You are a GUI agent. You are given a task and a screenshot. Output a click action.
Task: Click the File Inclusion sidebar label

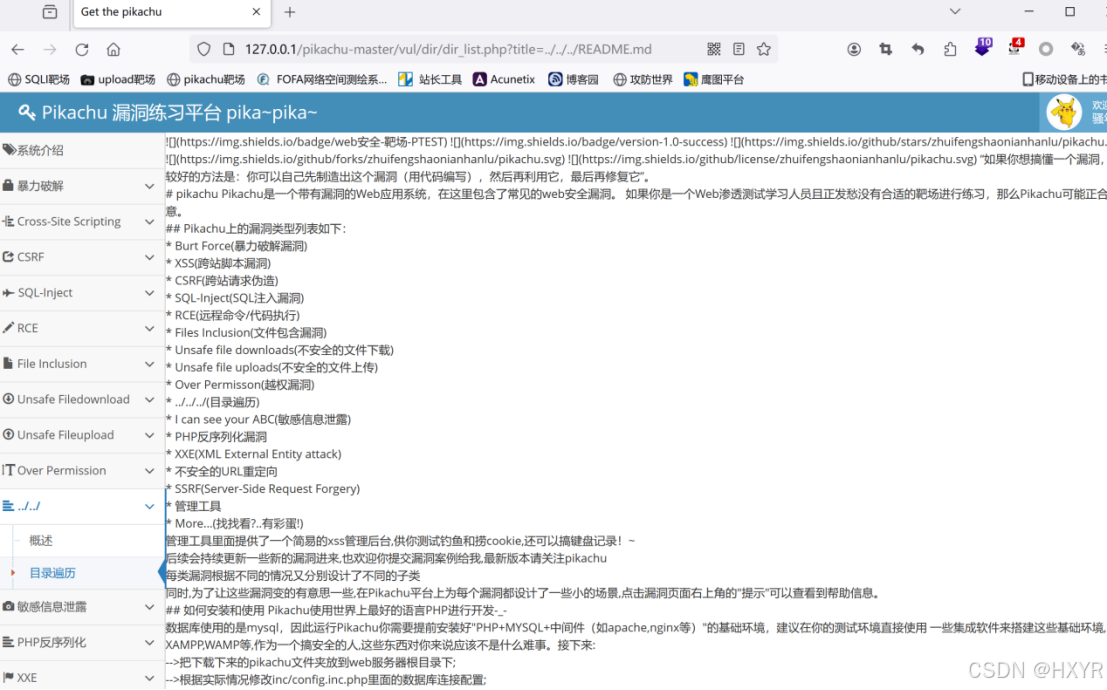(52, 364)
